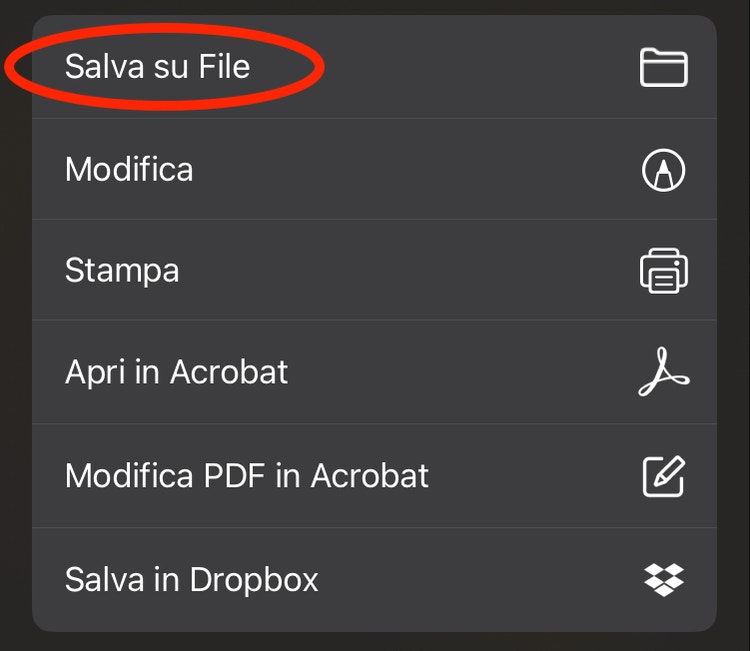Click the word Apri in the Acrobat open entry
This screenshot has height=651, width=750.
point(95,372)
